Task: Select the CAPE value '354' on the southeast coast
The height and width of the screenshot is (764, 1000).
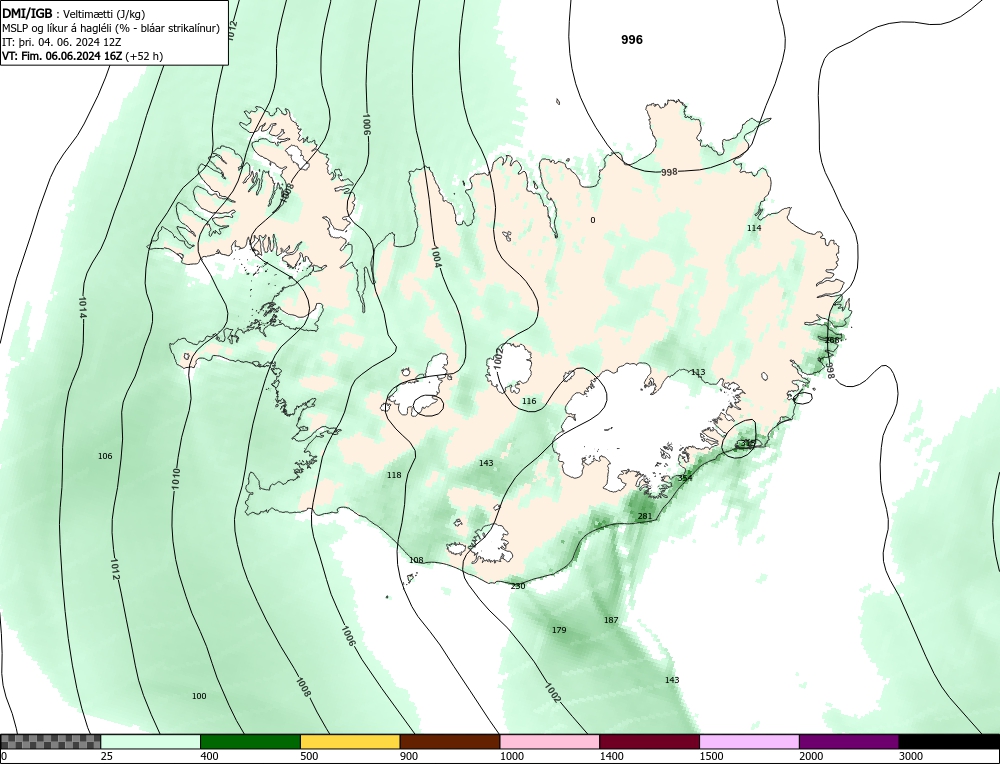Action: (685, 478)
